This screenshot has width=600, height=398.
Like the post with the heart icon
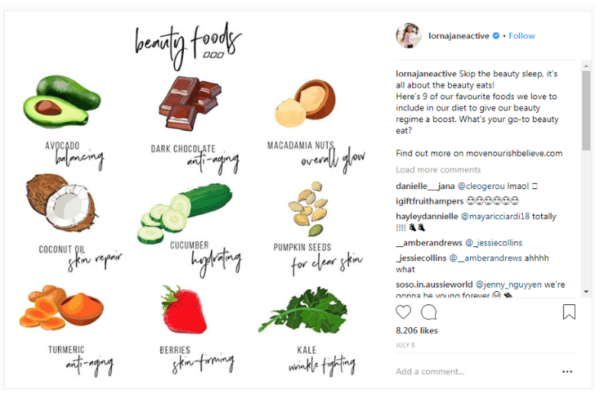[x=403, y=312]
